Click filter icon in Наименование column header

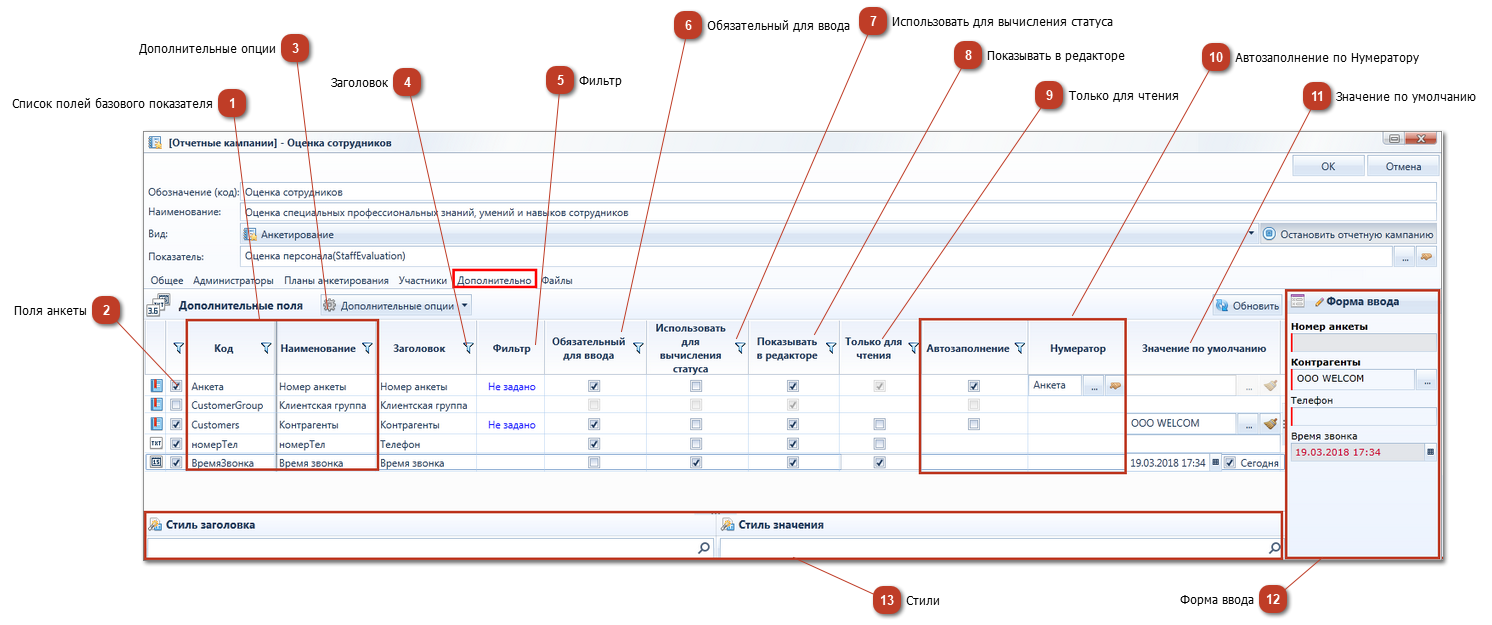pos(367,348)
